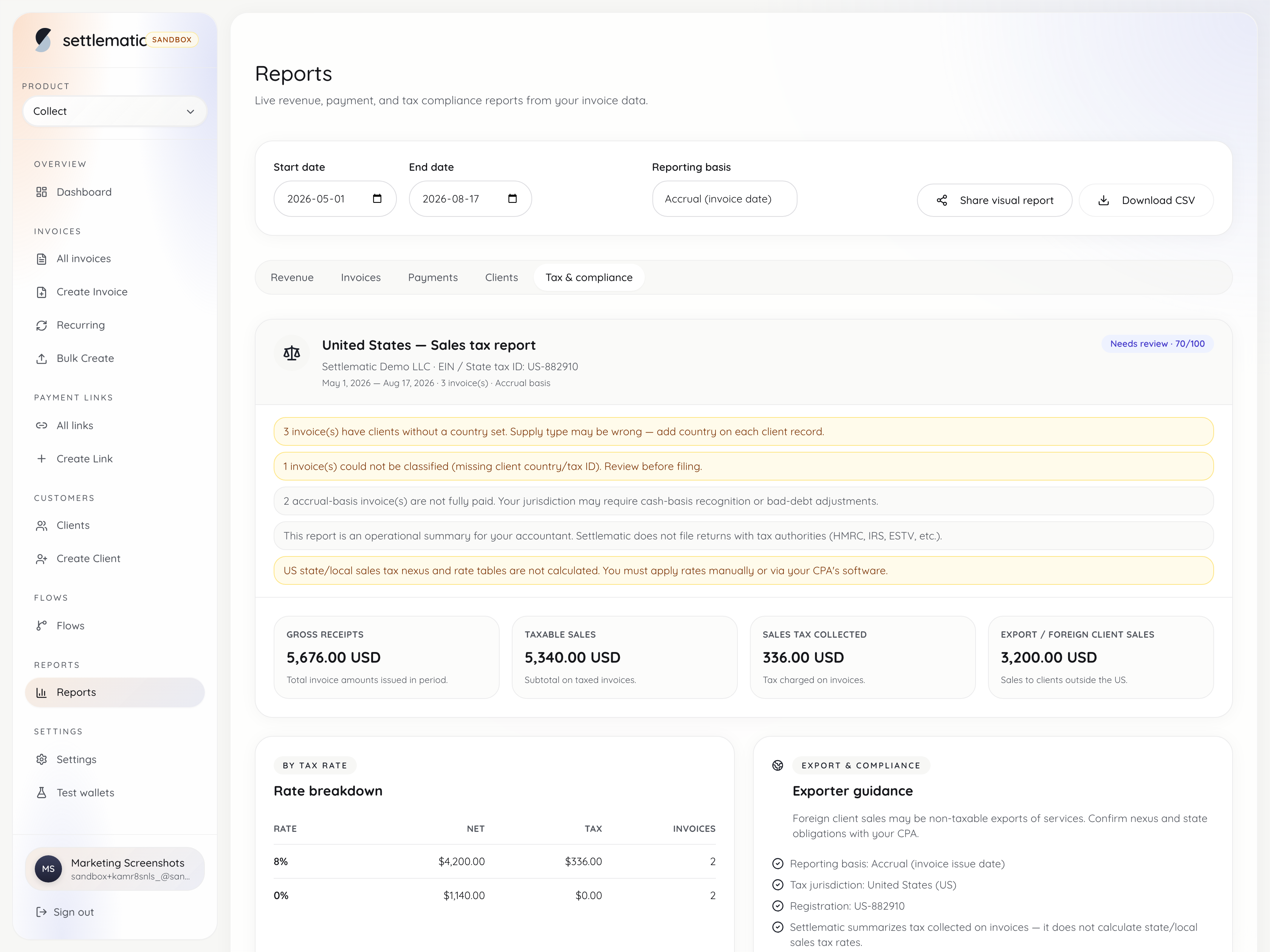Click the Reports bar chart icon
Viewport: 1270px width, 952px height.
[x=41, y=692]
